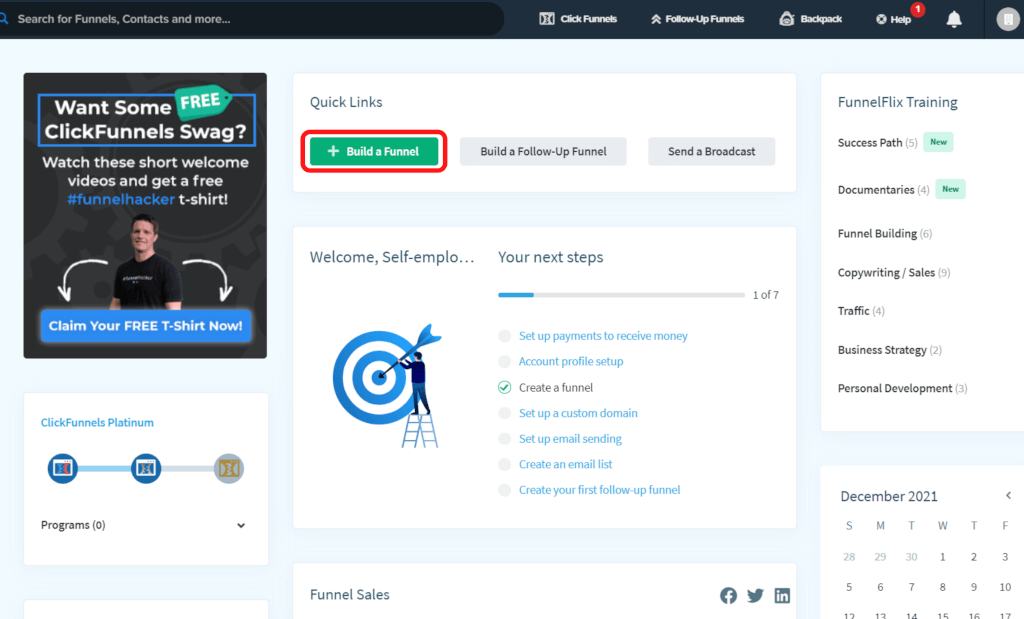Go to previous month in calendar
Viewport: 1024px width, 619px height.
coord(1008,496)
